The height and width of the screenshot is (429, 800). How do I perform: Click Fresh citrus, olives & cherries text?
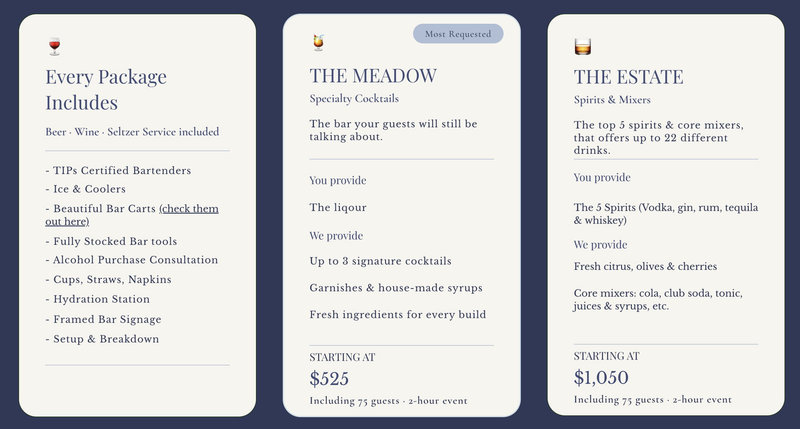tap(645, 266)
